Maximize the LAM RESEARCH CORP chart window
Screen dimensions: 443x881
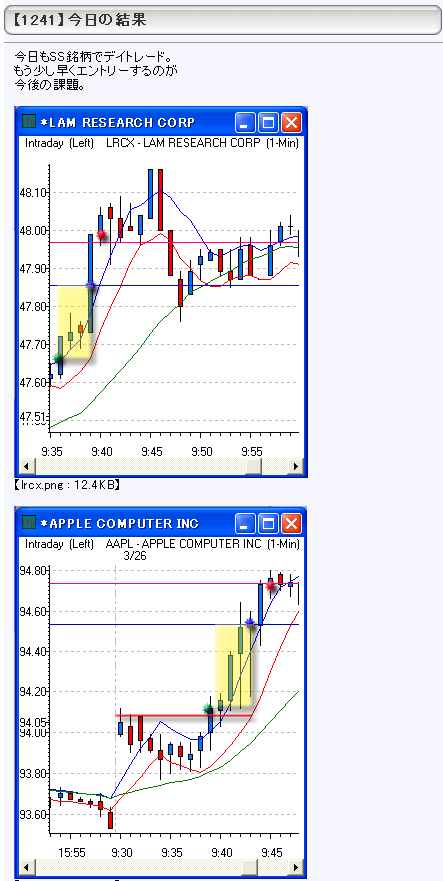(x=268, y=122)
